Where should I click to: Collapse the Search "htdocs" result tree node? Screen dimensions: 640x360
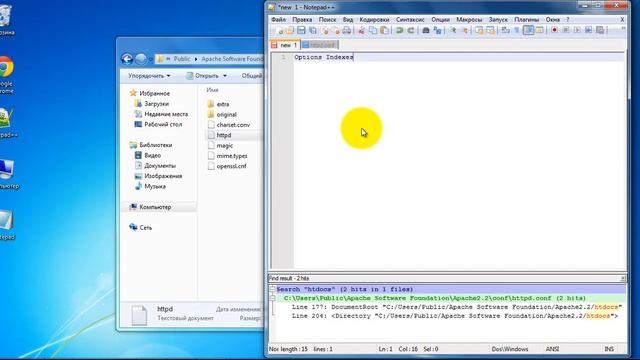coord(272,289)
